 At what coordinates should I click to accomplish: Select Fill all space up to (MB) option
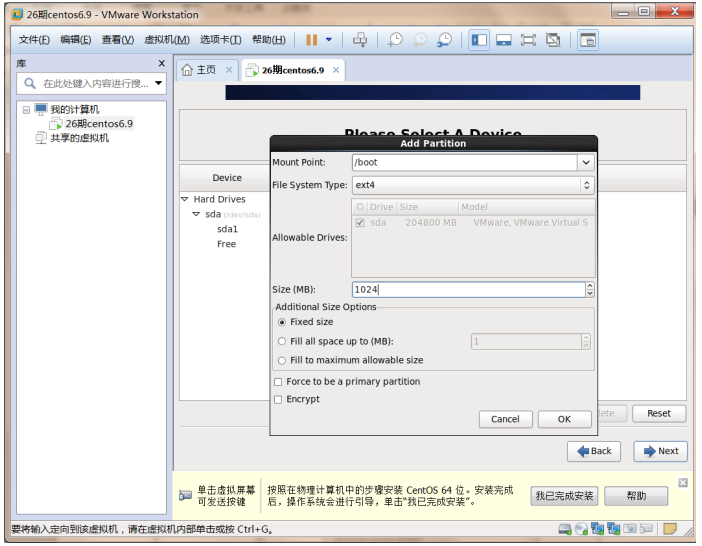(282, 341)
